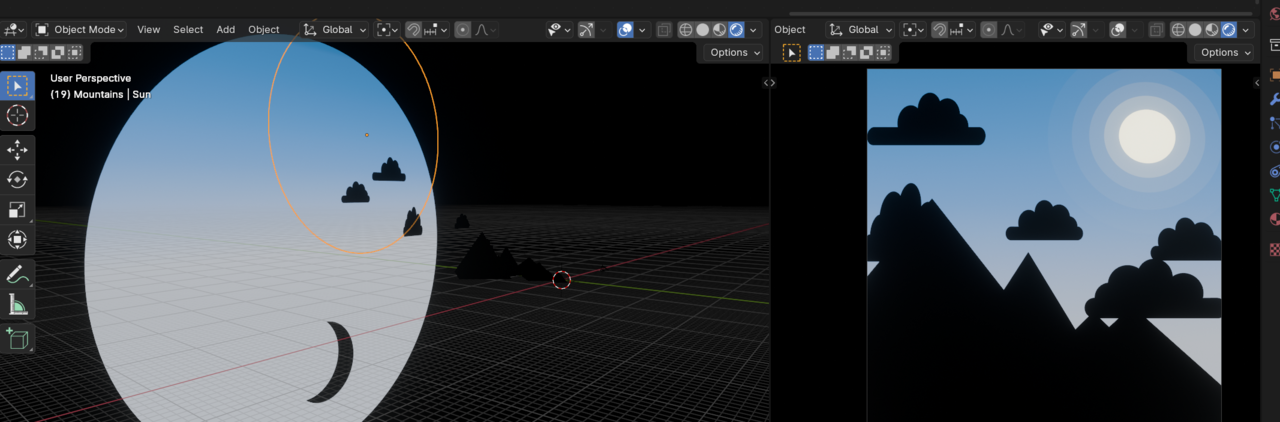1280x422 pixels.
Task: Toggle proportional editing in left viewport
Action: tap(463, 30)
